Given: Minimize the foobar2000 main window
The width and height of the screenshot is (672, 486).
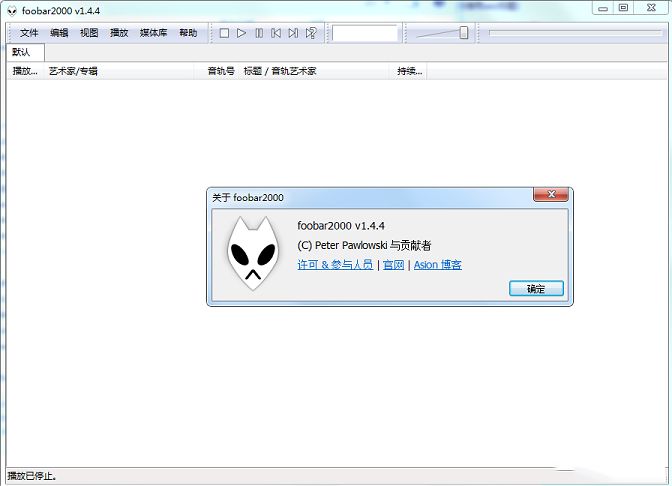Looking at the screenshot, I should point(603,8).
